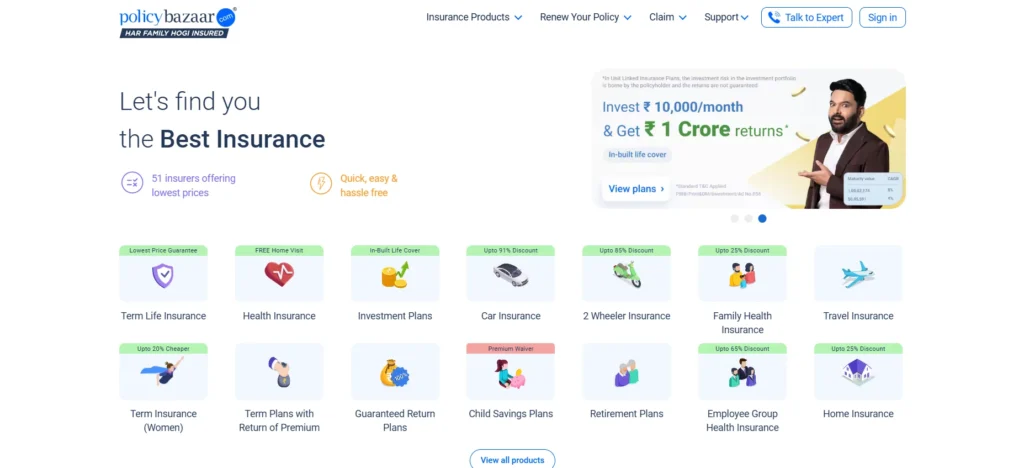Select the third active banner dot
The width and height of the screenshot is (1024, 468).
(x=762, y=219)
